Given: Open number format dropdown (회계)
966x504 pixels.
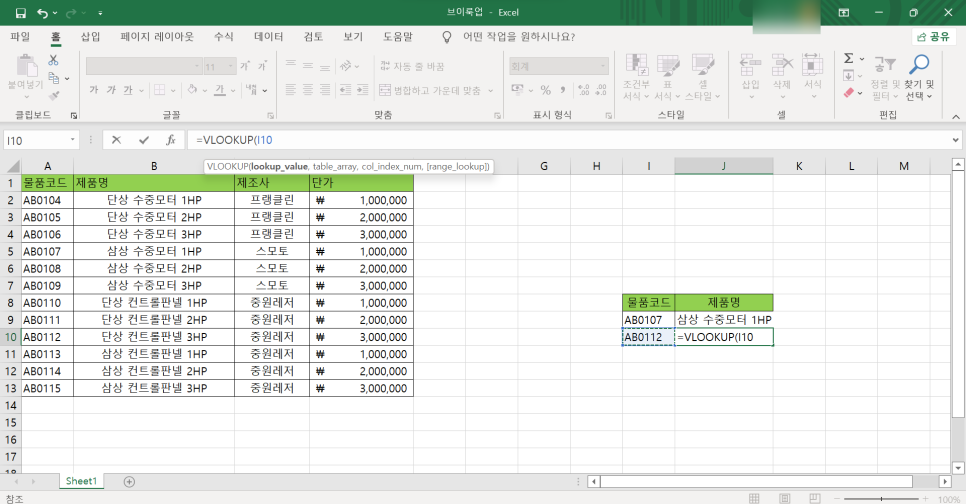Looking at the screenshot, I should point(603,66).
